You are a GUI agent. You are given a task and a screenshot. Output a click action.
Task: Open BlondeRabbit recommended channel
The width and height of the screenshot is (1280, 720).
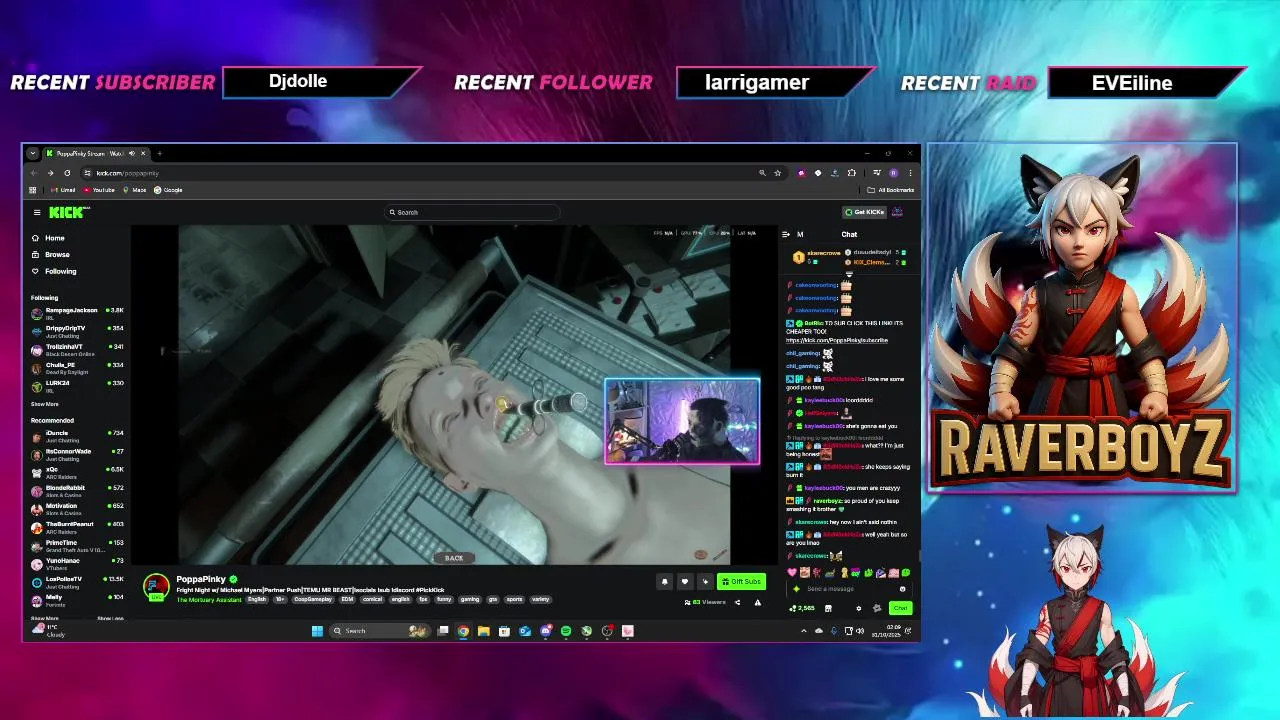coord(77,490)
